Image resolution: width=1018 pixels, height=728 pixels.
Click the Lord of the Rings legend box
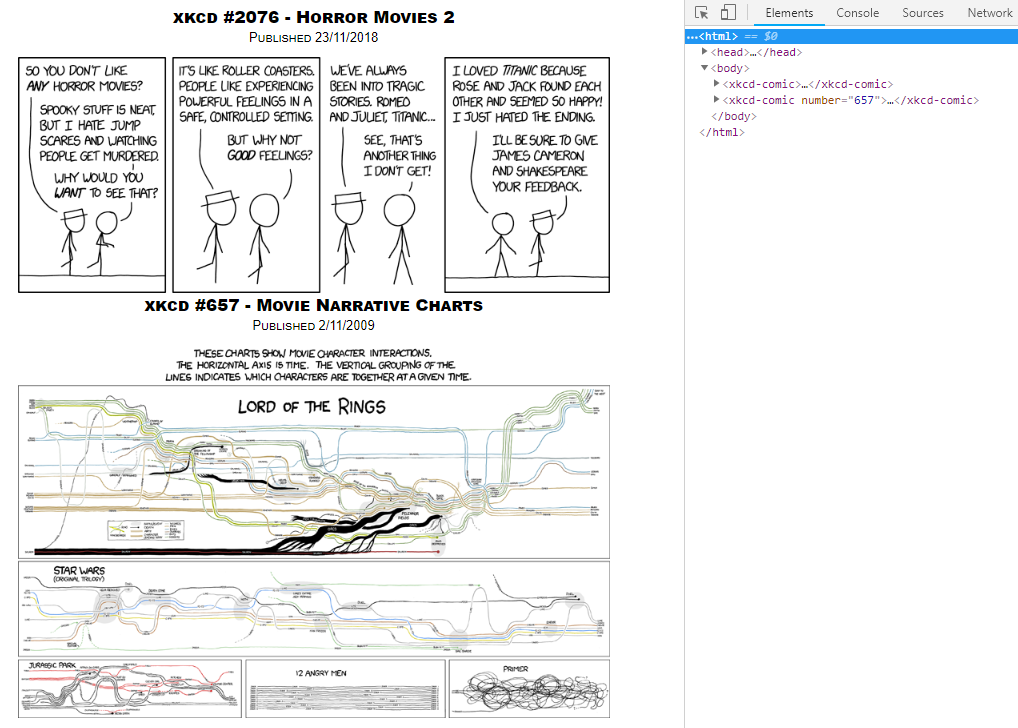pyautogui.click(x=146, y=530)
